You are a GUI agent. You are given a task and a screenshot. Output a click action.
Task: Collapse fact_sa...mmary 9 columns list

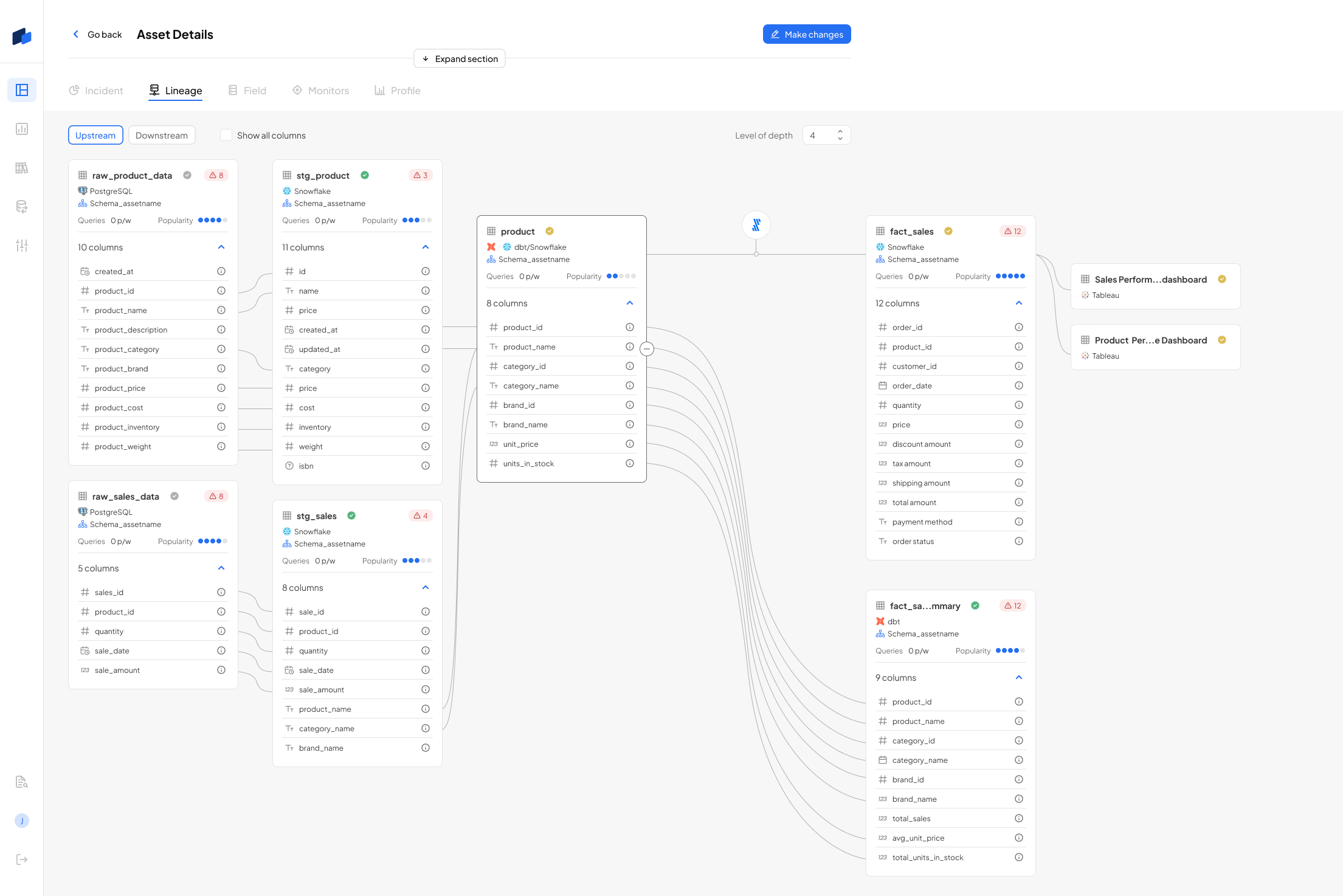pos(1019,677)
